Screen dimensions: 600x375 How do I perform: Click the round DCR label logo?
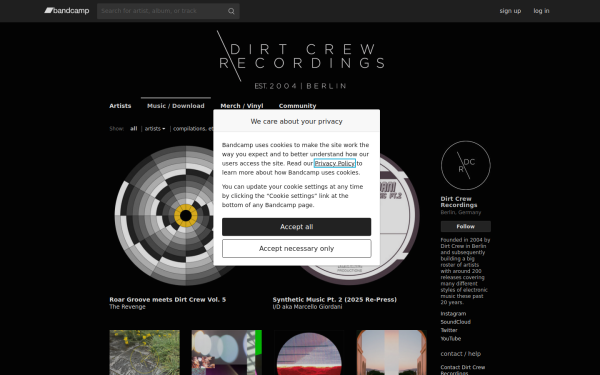coord(465,165)
